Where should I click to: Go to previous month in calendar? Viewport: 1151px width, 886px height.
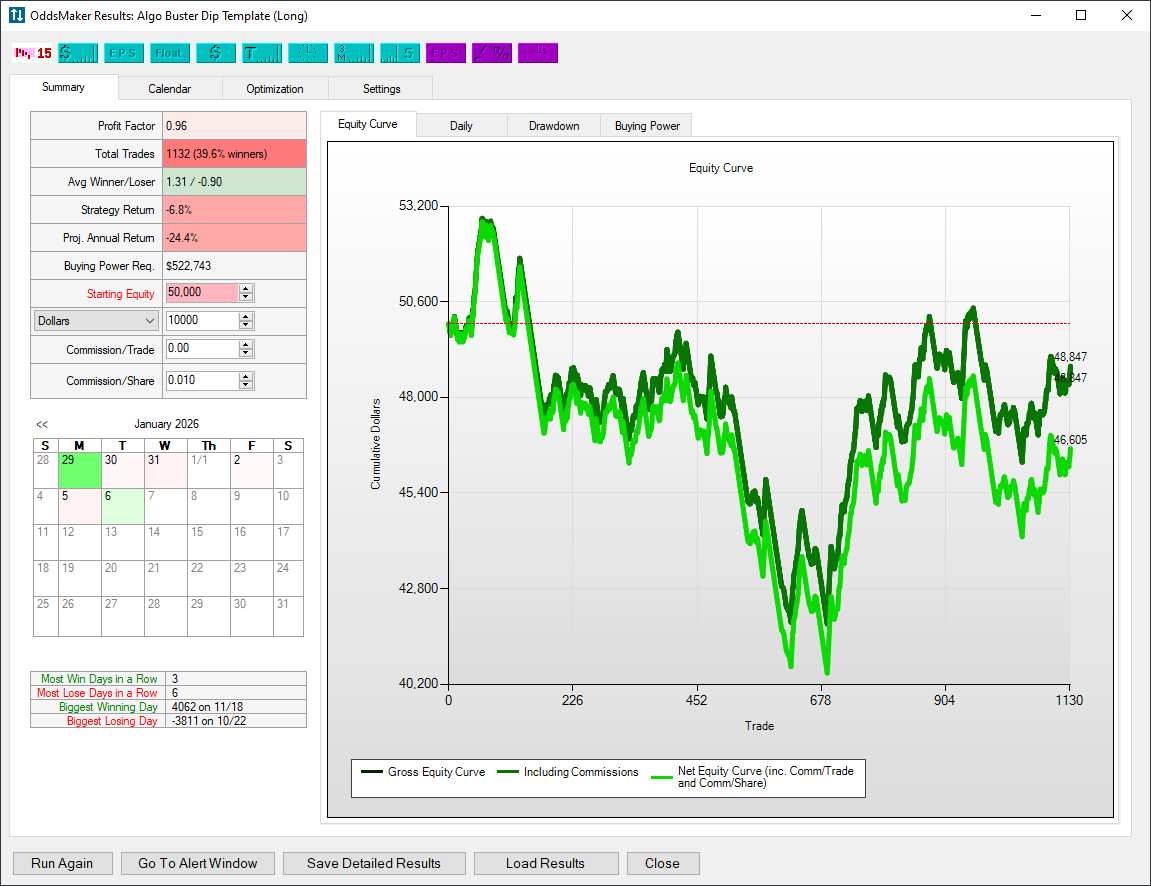coord(42,424)
